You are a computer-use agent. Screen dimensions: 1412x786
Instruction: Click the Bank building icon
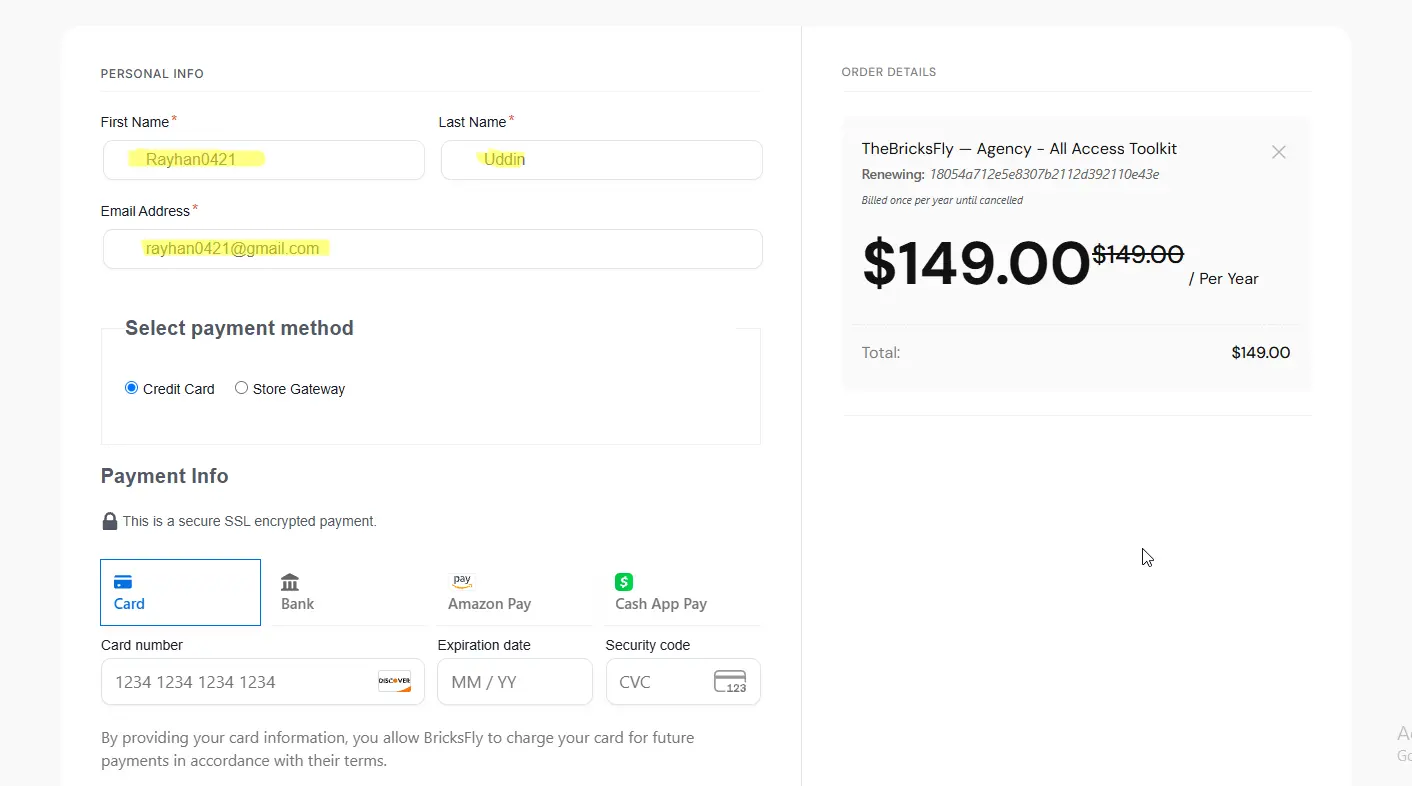[x=290, y=582]
